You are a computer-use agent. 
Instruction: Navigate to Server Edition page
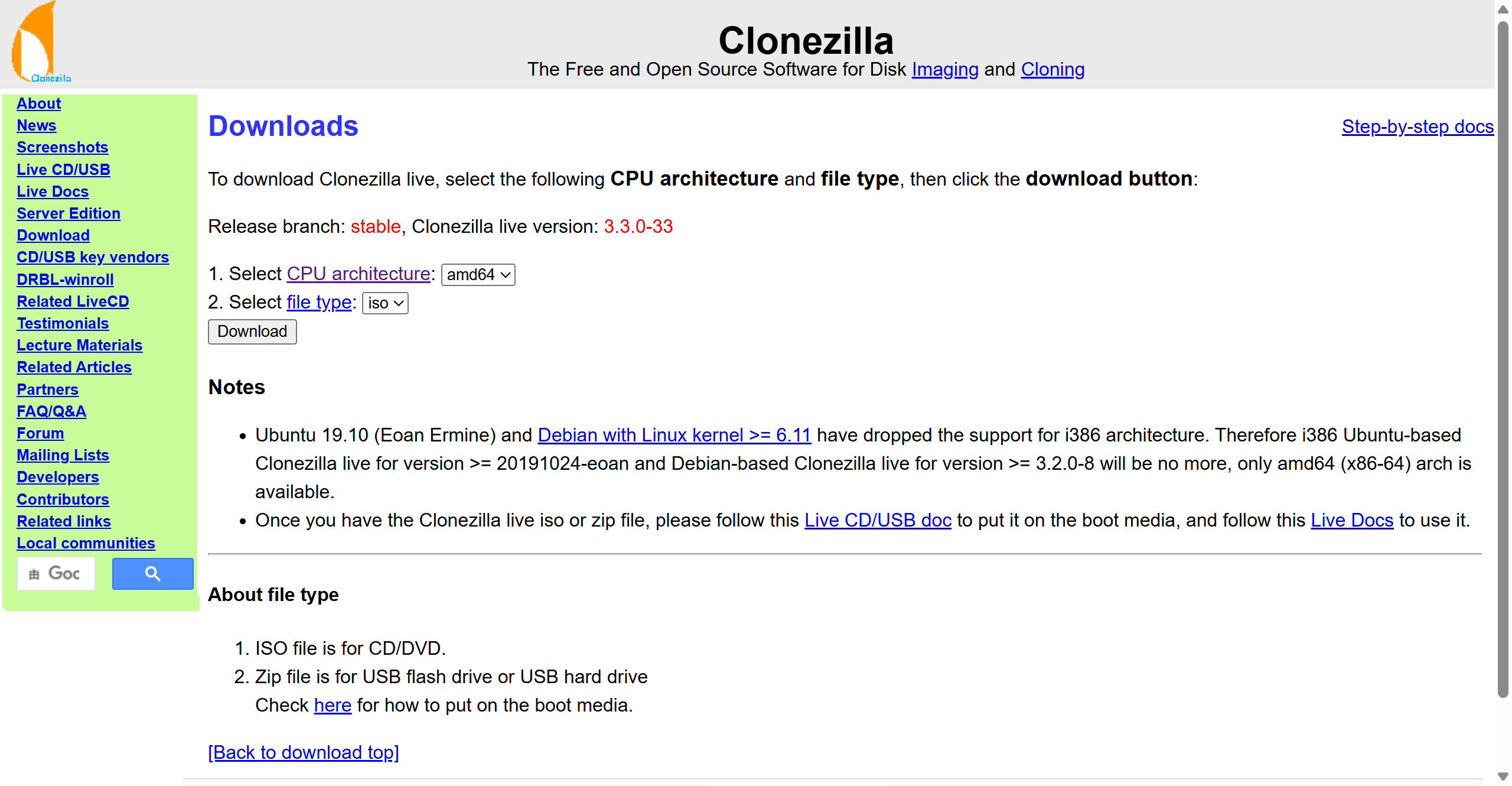point(68,213)
